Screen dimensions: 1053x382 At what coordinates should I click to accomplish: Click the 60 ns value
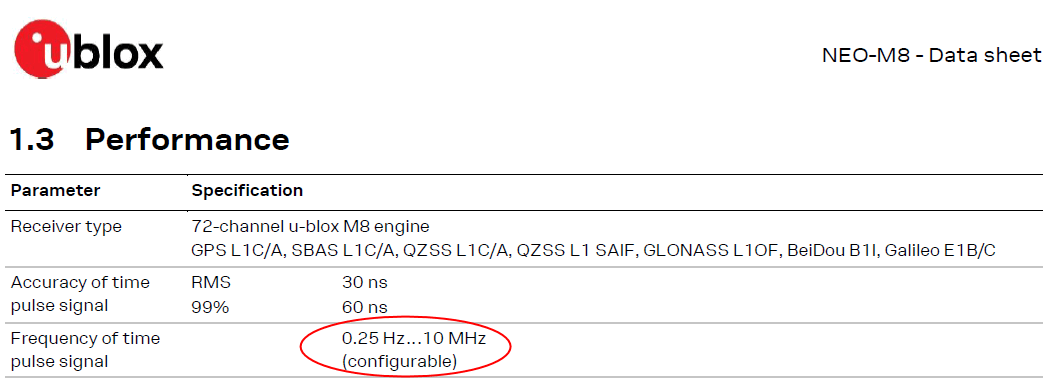pos(365,307)
